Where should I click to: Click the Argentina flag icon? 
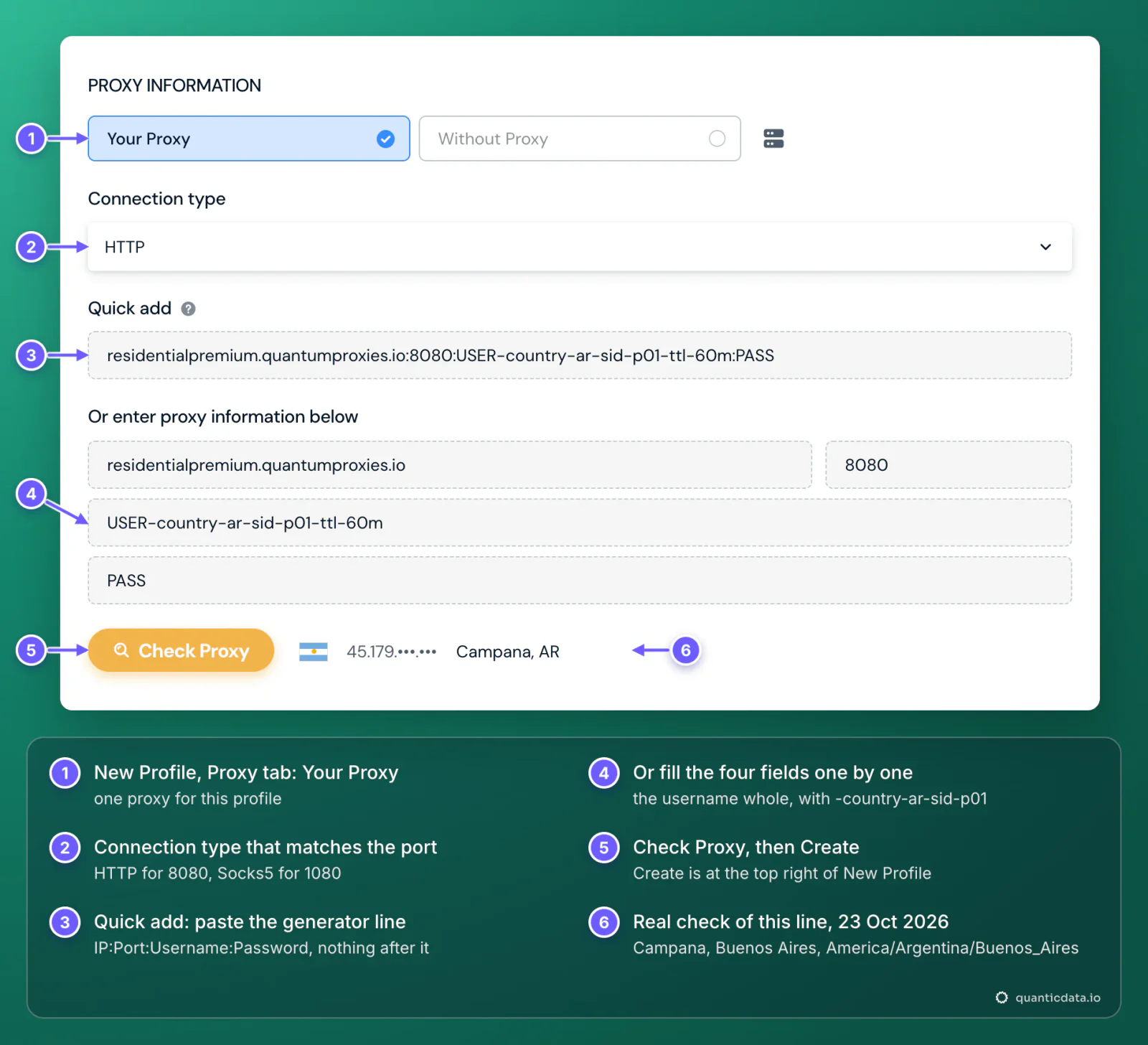point(314,652)
